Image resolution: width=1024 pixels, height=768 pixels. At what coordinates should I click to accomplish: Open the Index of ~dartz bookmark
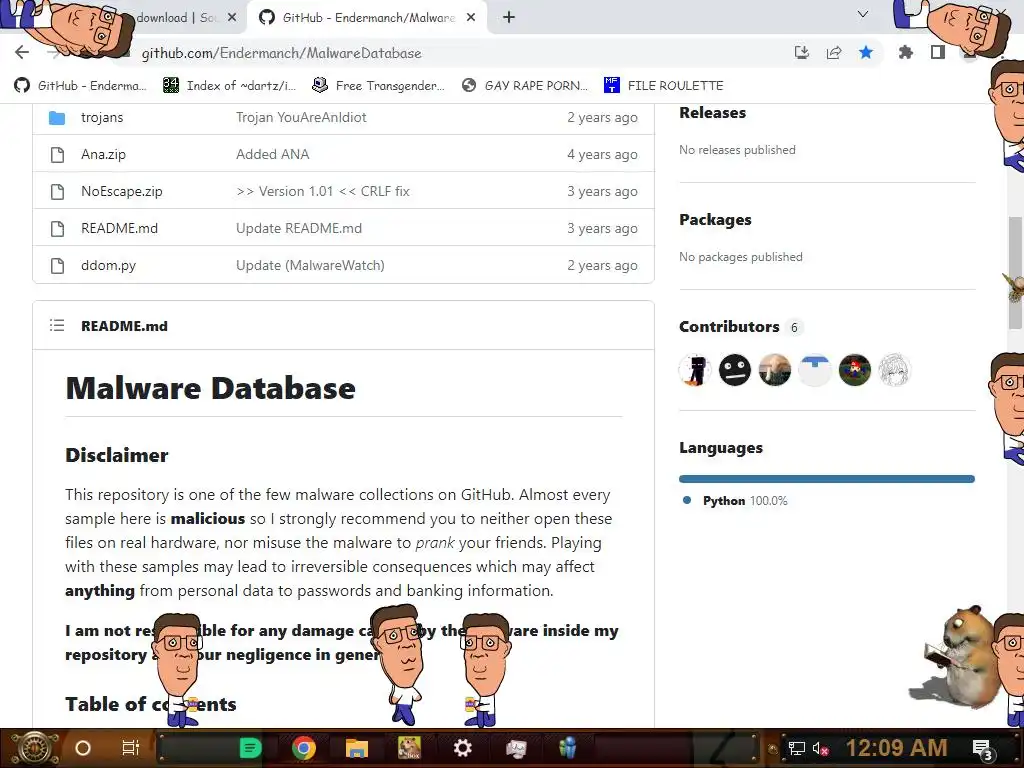tap(230, 86)
